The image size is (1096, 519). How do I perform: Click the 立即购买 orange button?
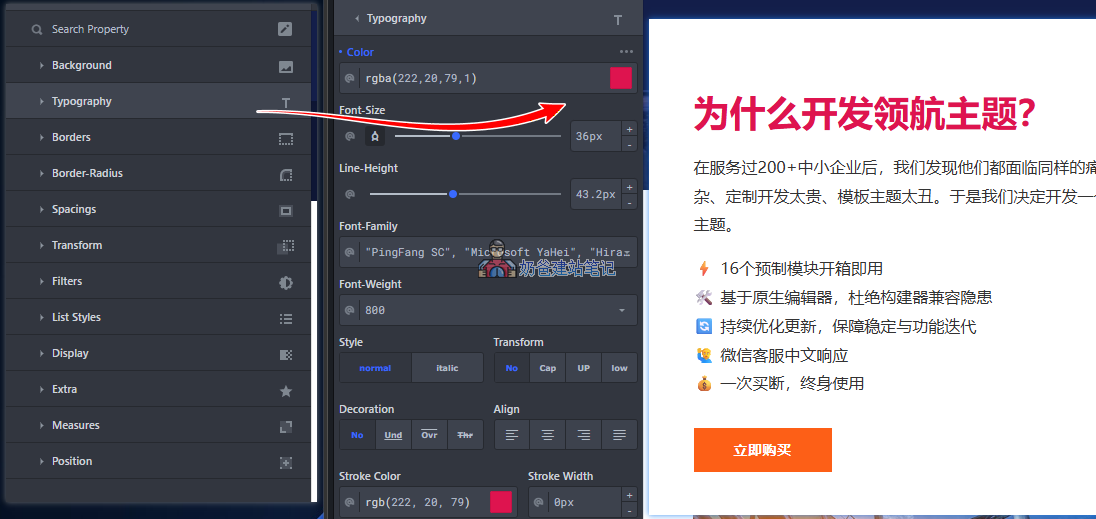click(763, 450)
